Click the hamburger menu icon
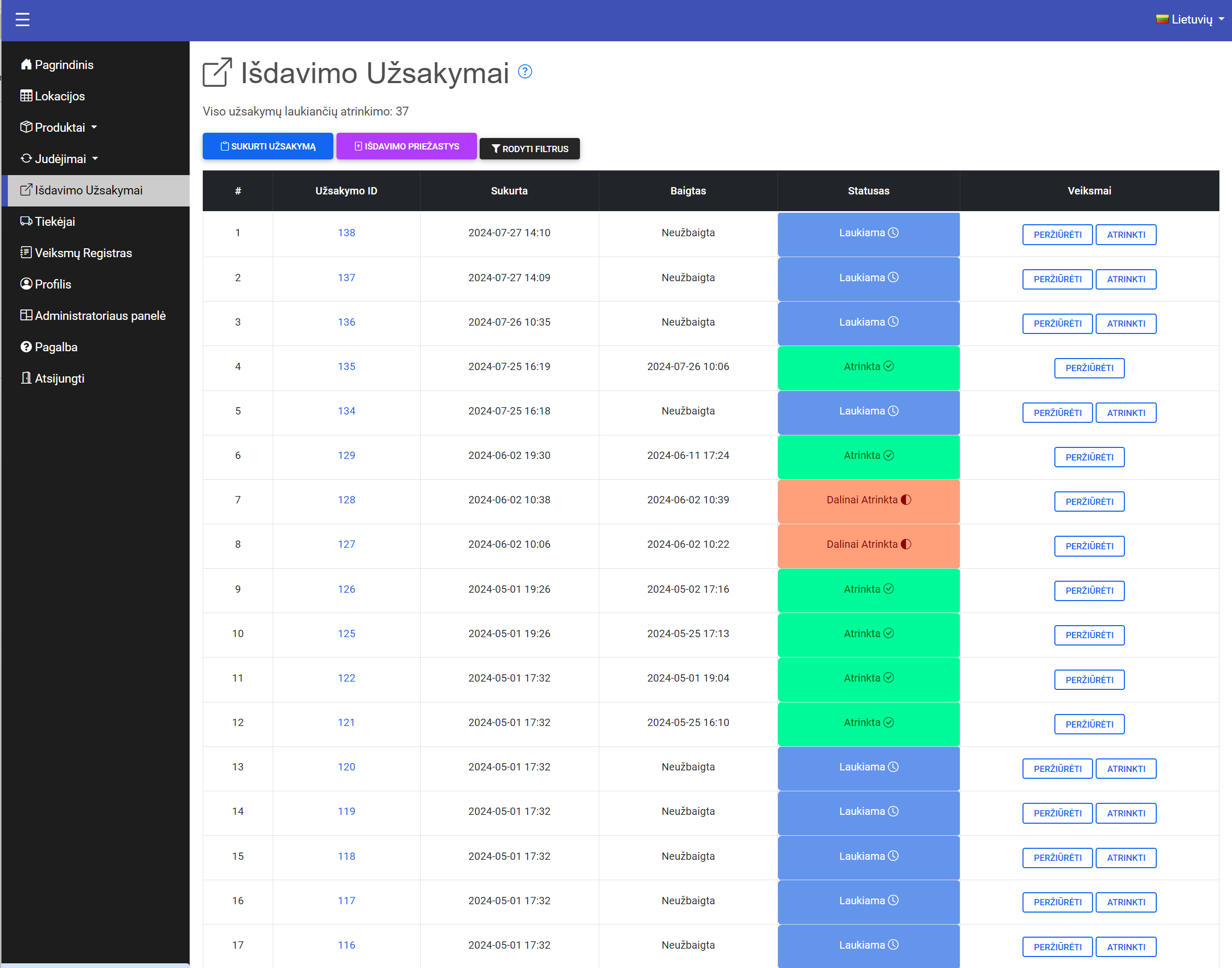Screen dimensions: 1232x968 22,20
